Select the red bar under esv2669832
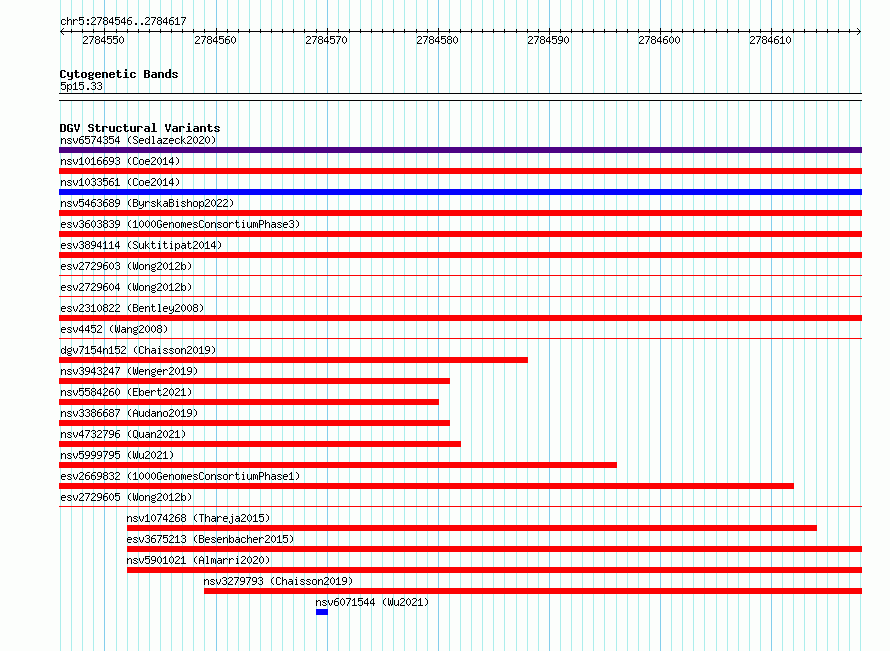The image size is (890, 651). (x=426, y=486)
